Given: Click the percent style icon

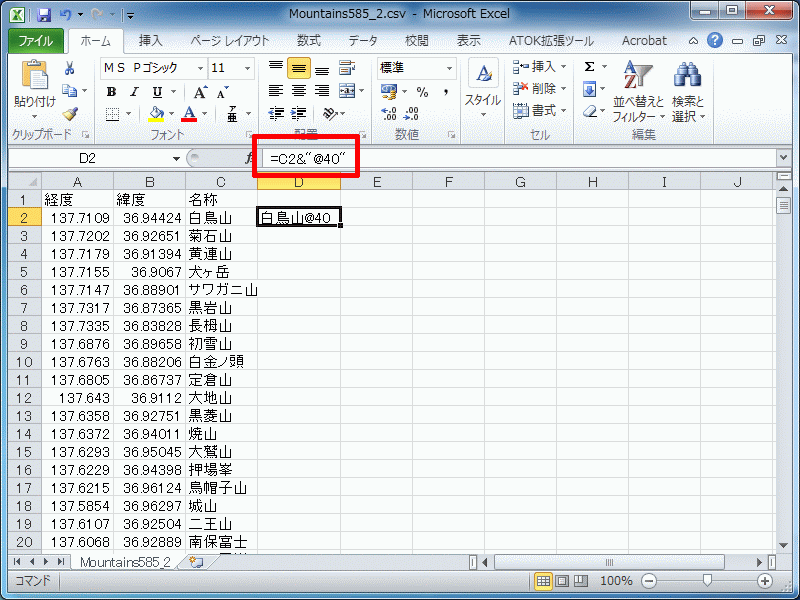Looking at the screenshot, I should pos(422,92).
